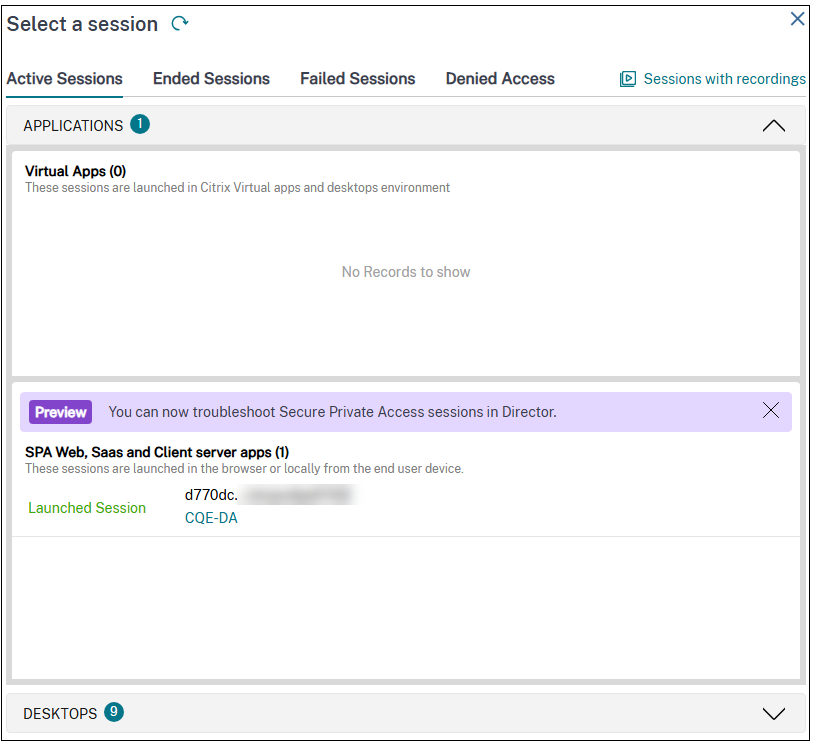
Task: Click the APPLICATIONS section title
Action: [73, 126]
